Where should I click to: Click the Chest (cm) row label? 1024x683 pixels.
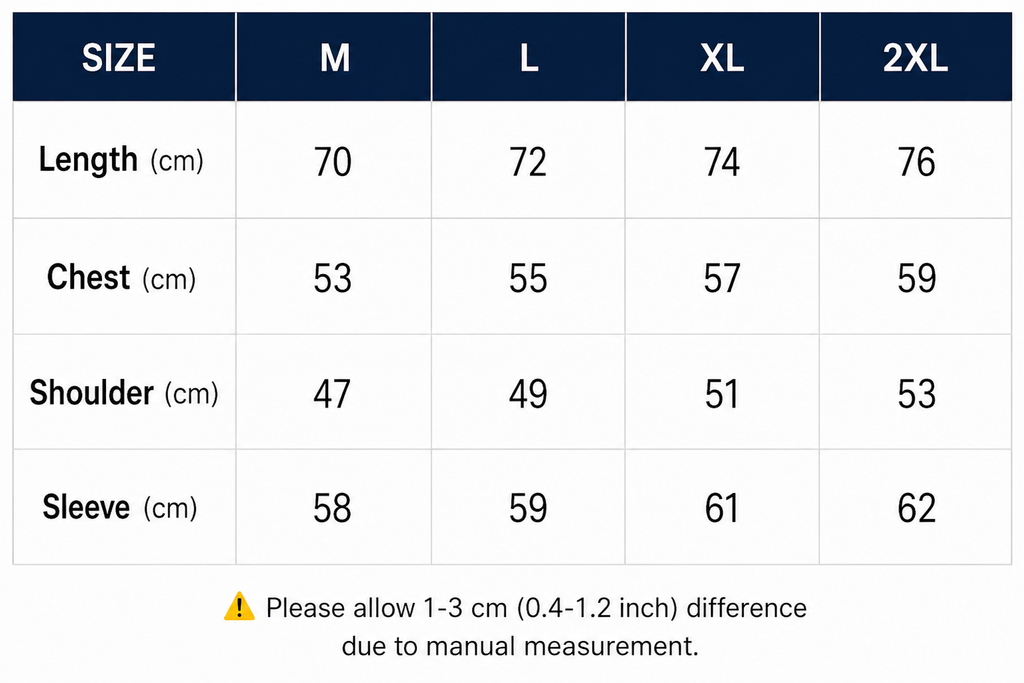[x=121, y=278]
